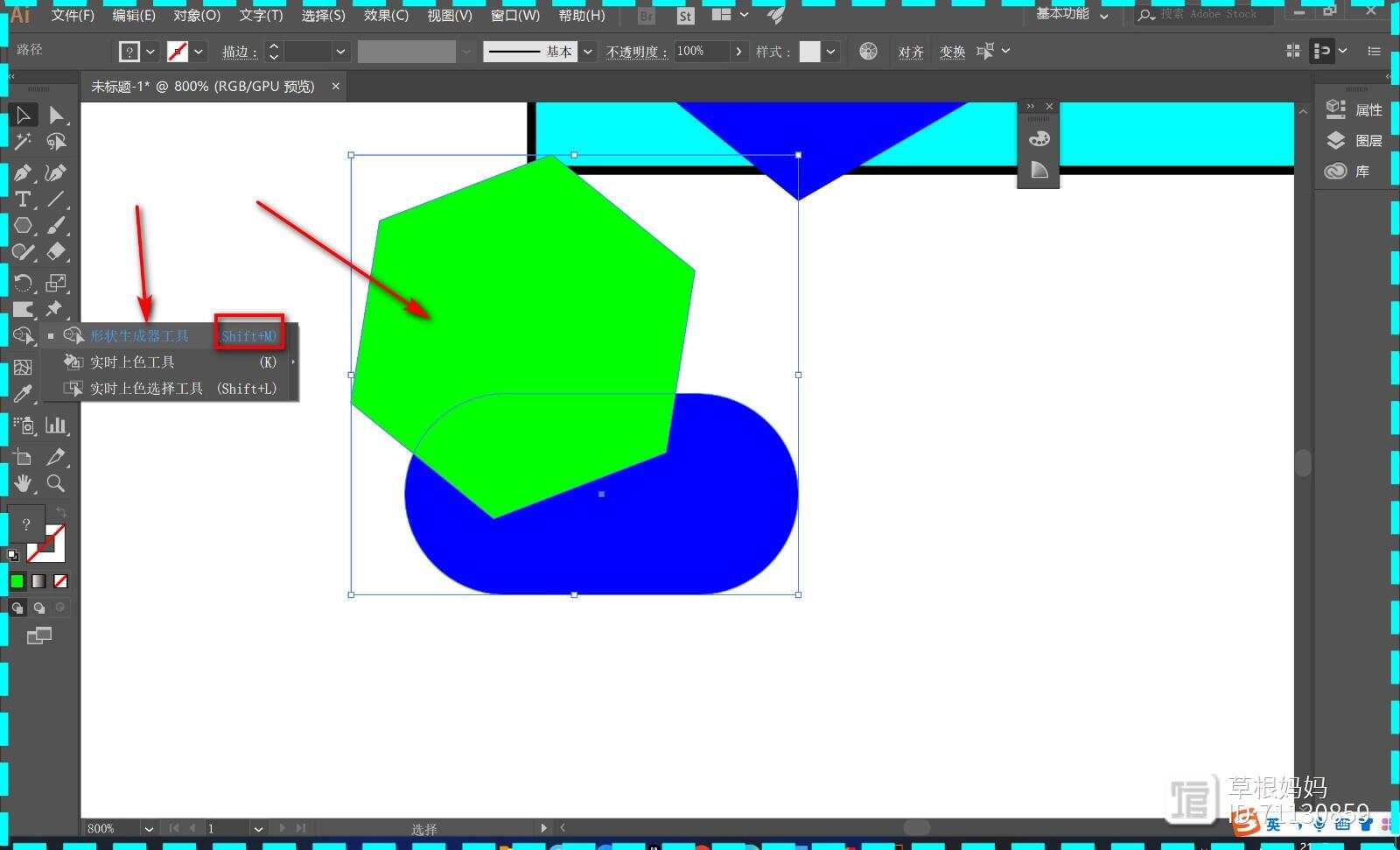Select the Paintbrush tool

[x=56, y=225]
